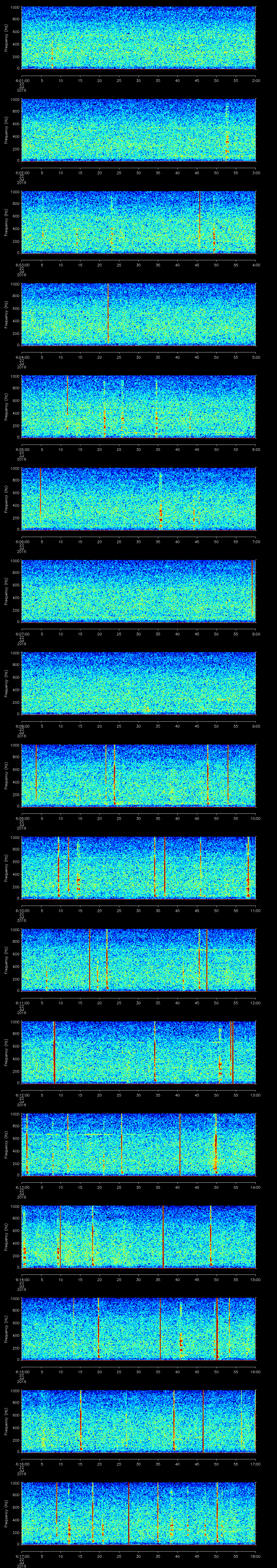Click the red line at 12 seconds in 6:05:00 spectrogram
The height and width of the screenshot is (1568, 277).
pos(67,396)
